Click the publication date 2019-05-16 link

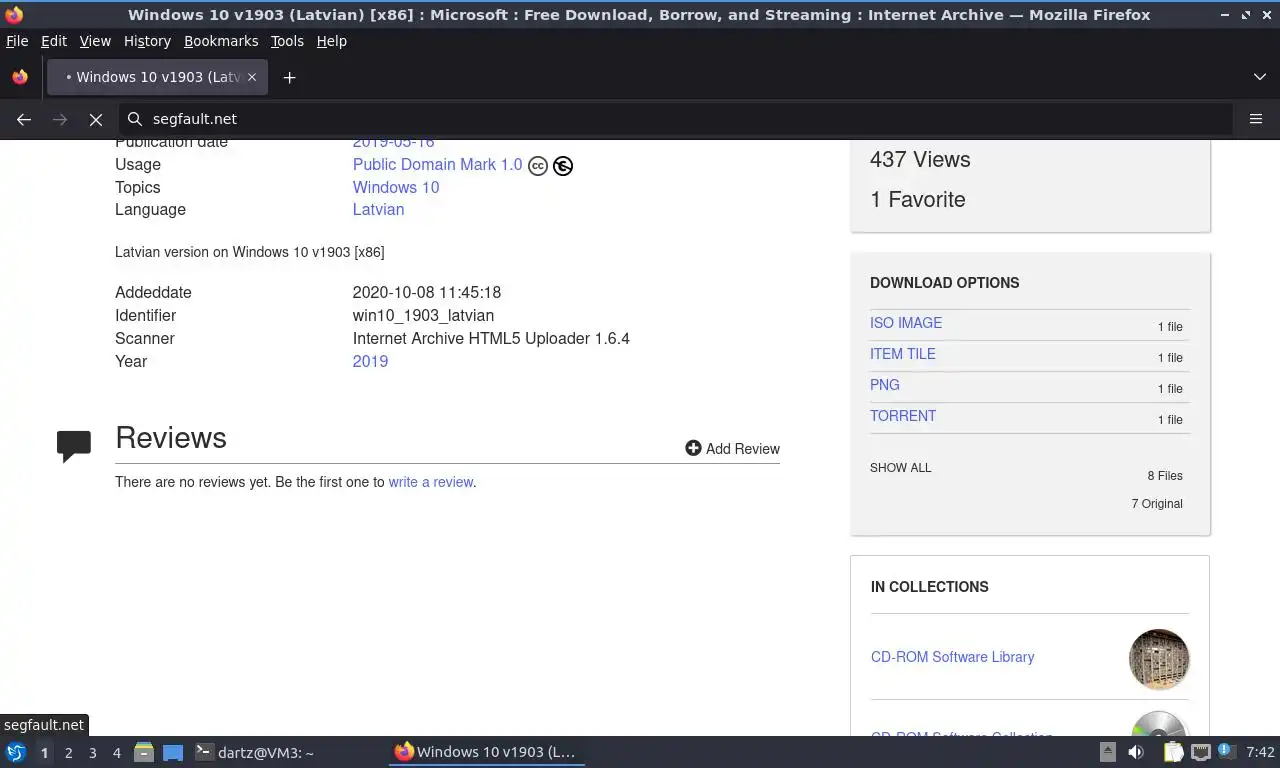393,143
